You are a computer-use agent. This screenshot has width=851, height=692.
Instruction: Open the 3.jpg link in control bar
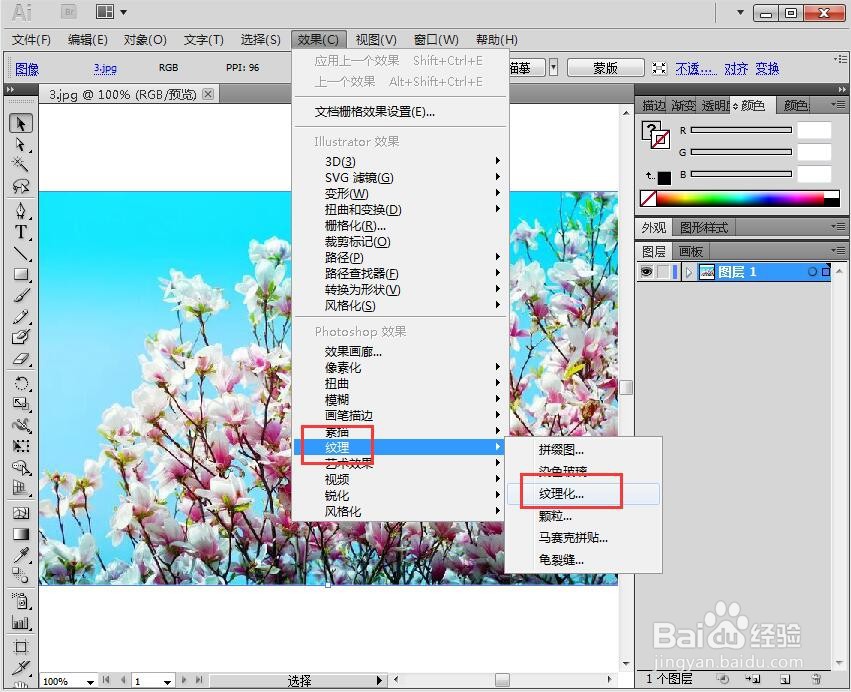point(105,67)
